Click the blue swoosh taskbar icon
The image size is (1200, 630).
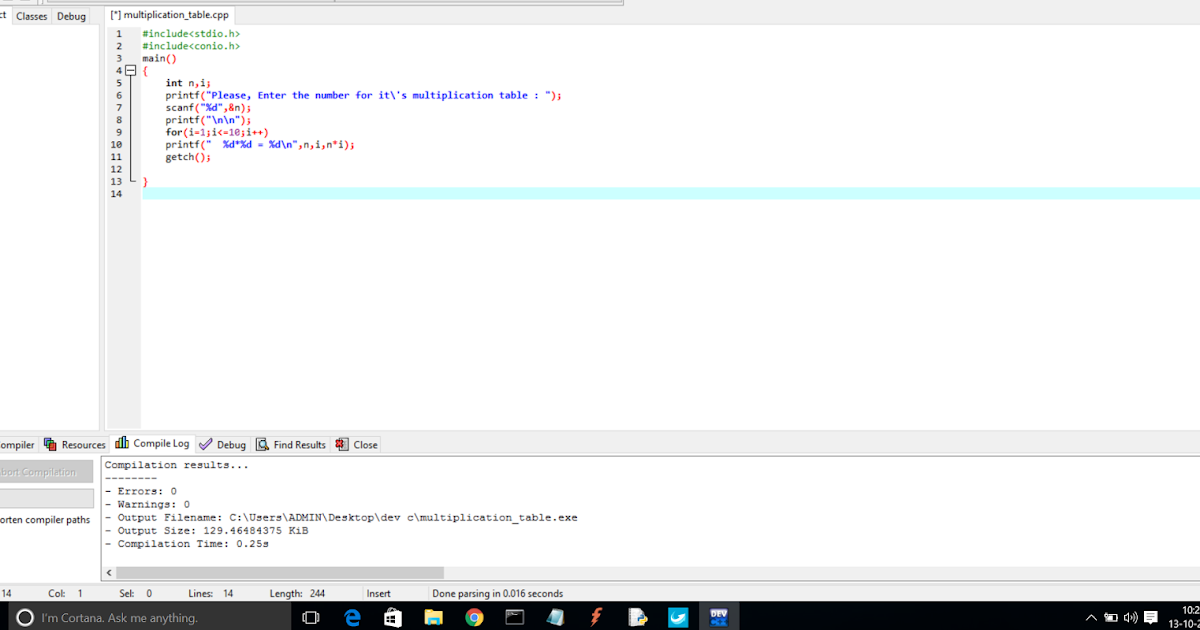(678, 618)
